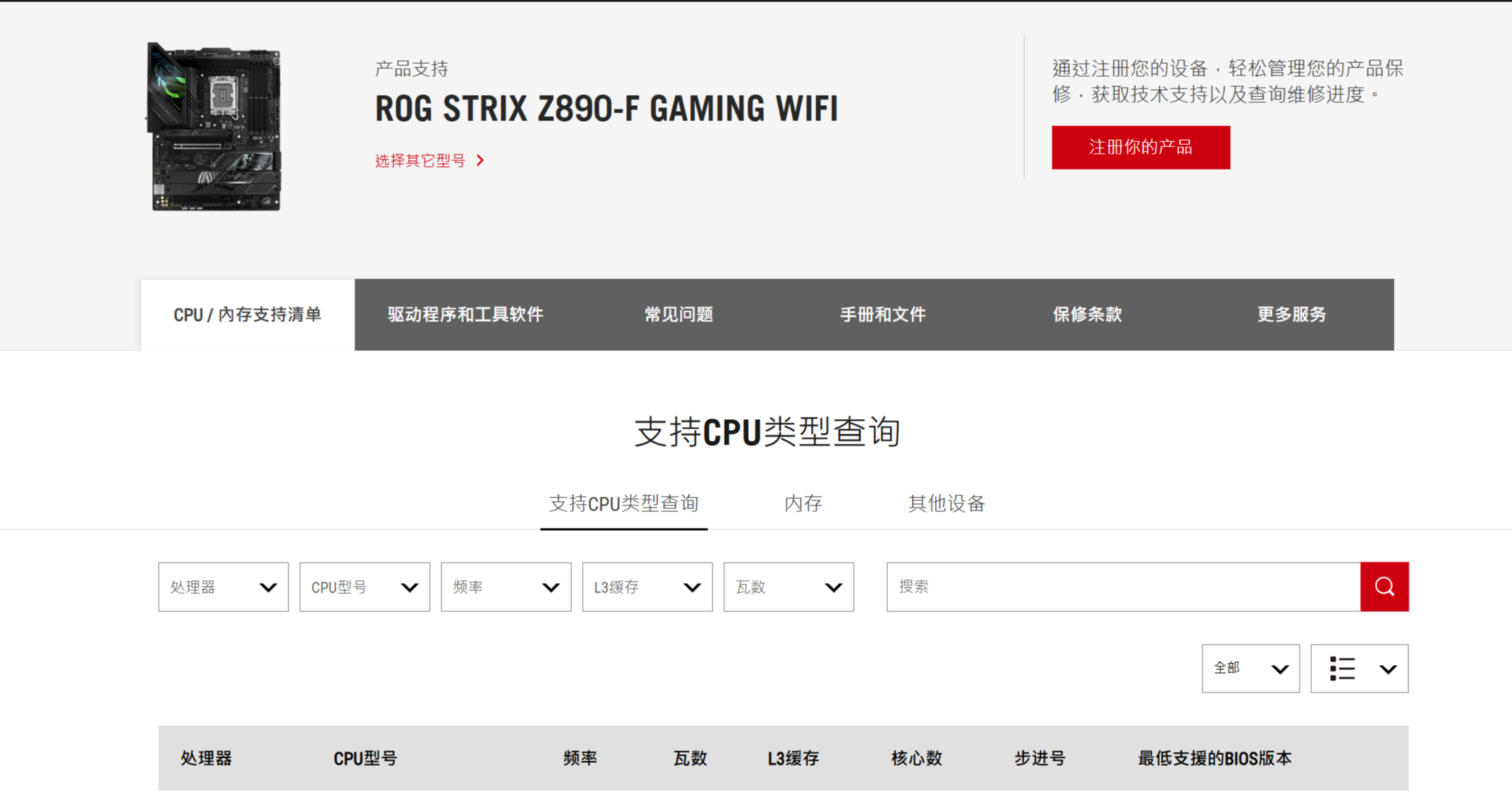Screen dimensions: 1512x810
Task: Expand the 瓦数 filter dropdown
Action: point(789,587)
